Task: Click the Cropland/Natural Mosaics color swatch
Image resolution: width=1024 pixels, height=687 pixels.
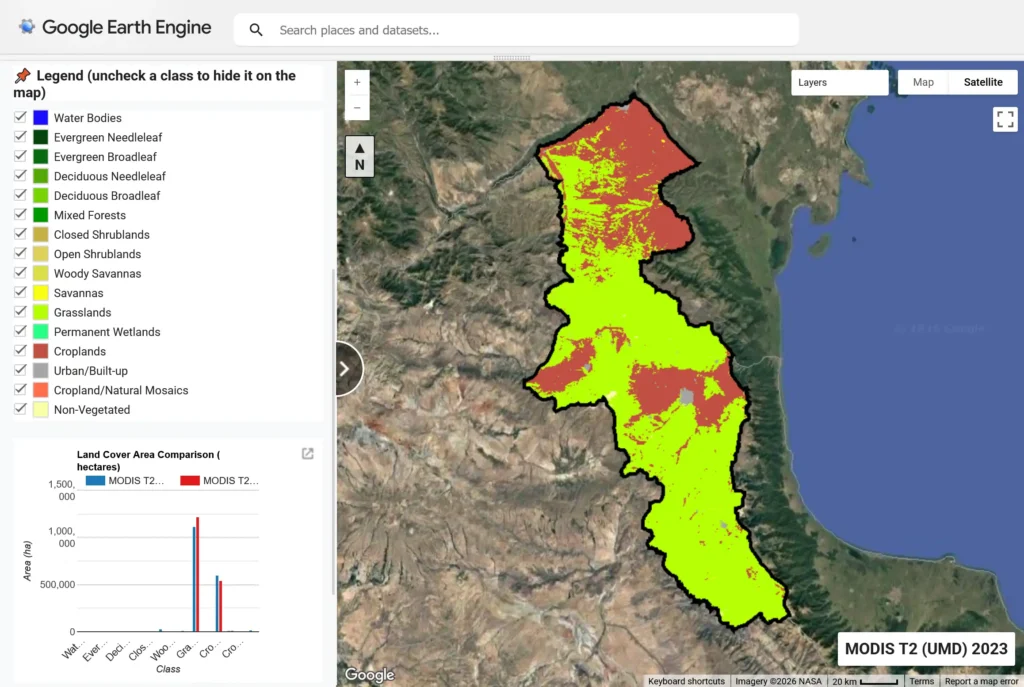Action: click(x=40, y=390)
